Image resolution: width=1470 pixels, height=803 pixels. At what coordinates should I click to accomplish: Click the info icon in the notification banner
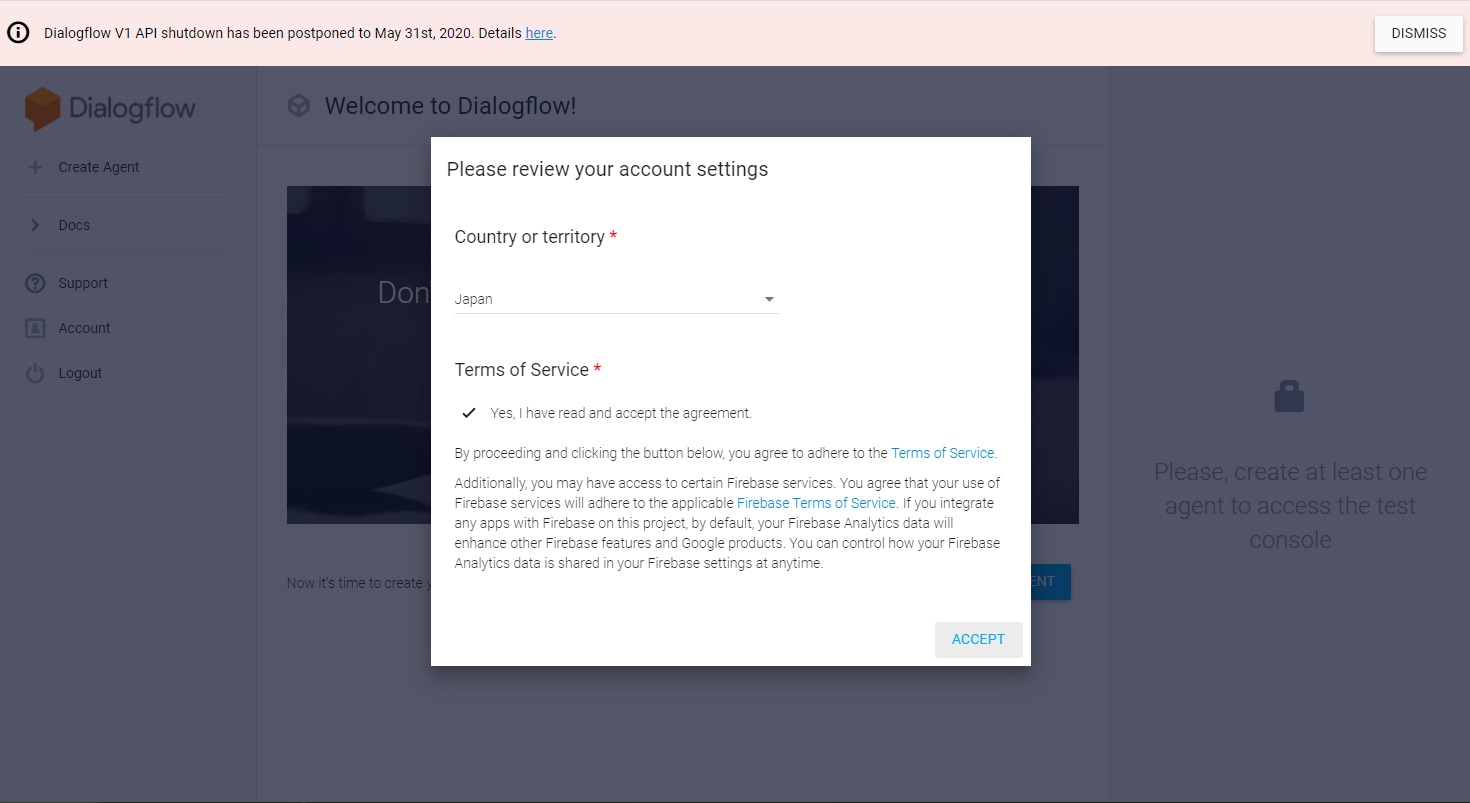click(x=18, y=33)
